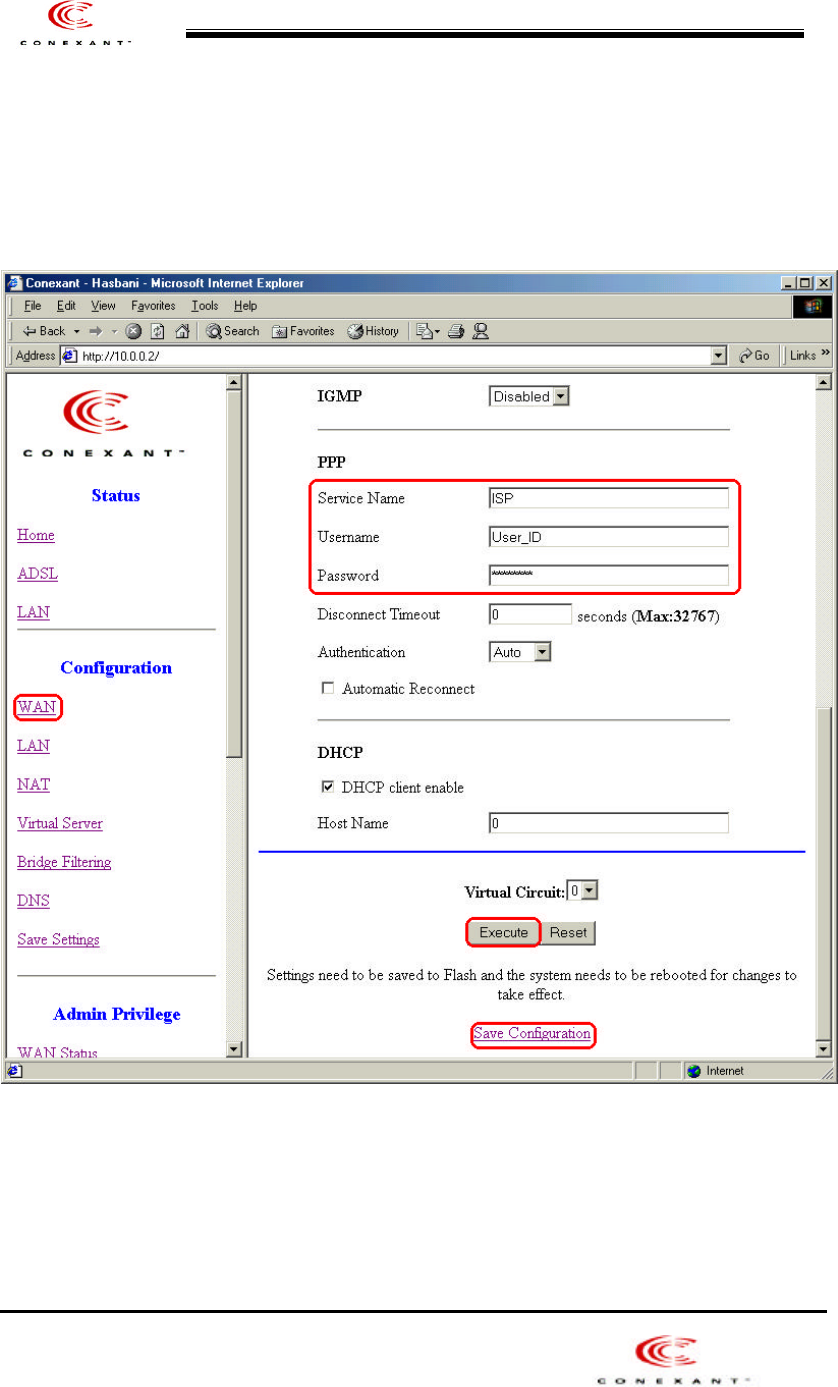This screenshot has height=1387, width=838.
Task: Click the page icon at the left end of the status bar
Action: 13,1071
